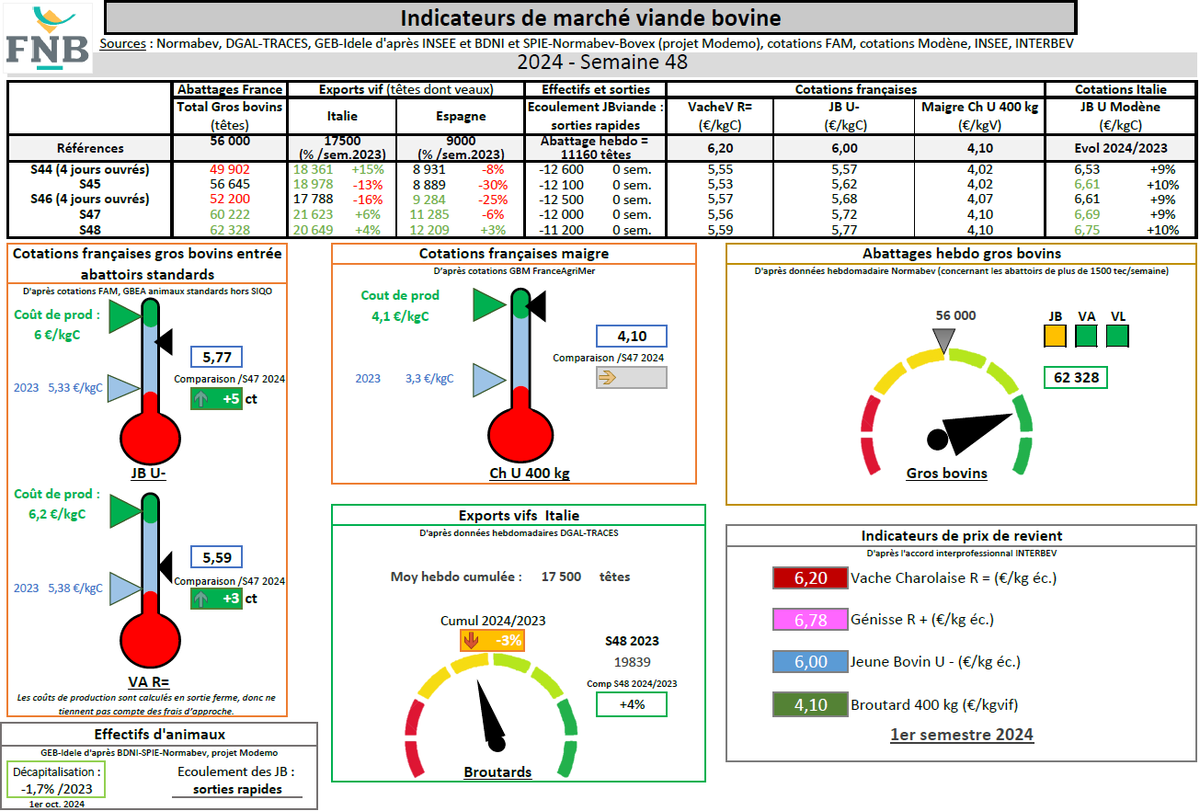Click the pink 6,78 Génisse box
This screenshot has width=1200, height=811.
click(x=810, y=620)
